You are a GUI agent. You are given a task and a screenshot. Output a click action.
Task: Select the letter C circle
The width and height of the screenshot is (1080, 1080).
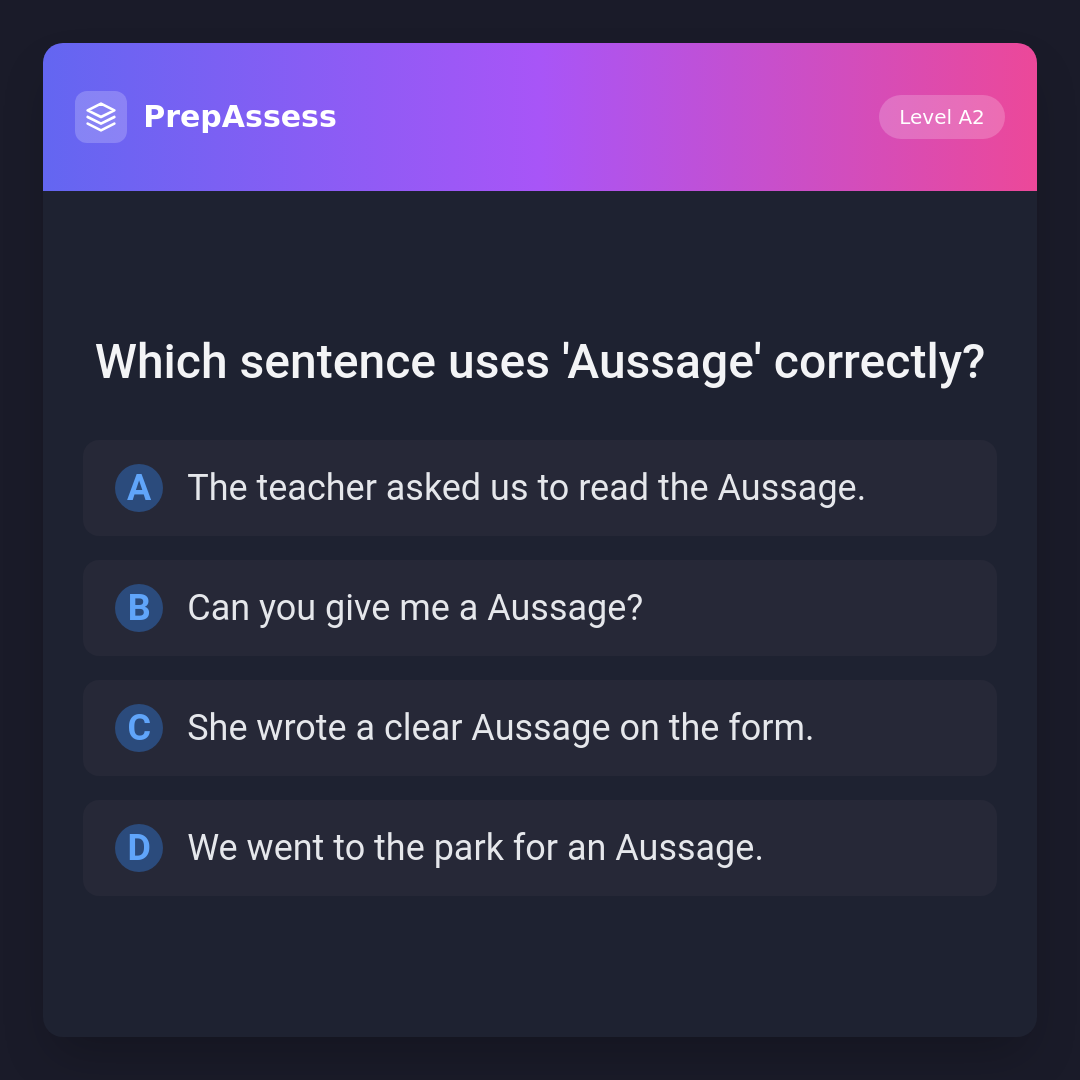click(x=139, y=728)
